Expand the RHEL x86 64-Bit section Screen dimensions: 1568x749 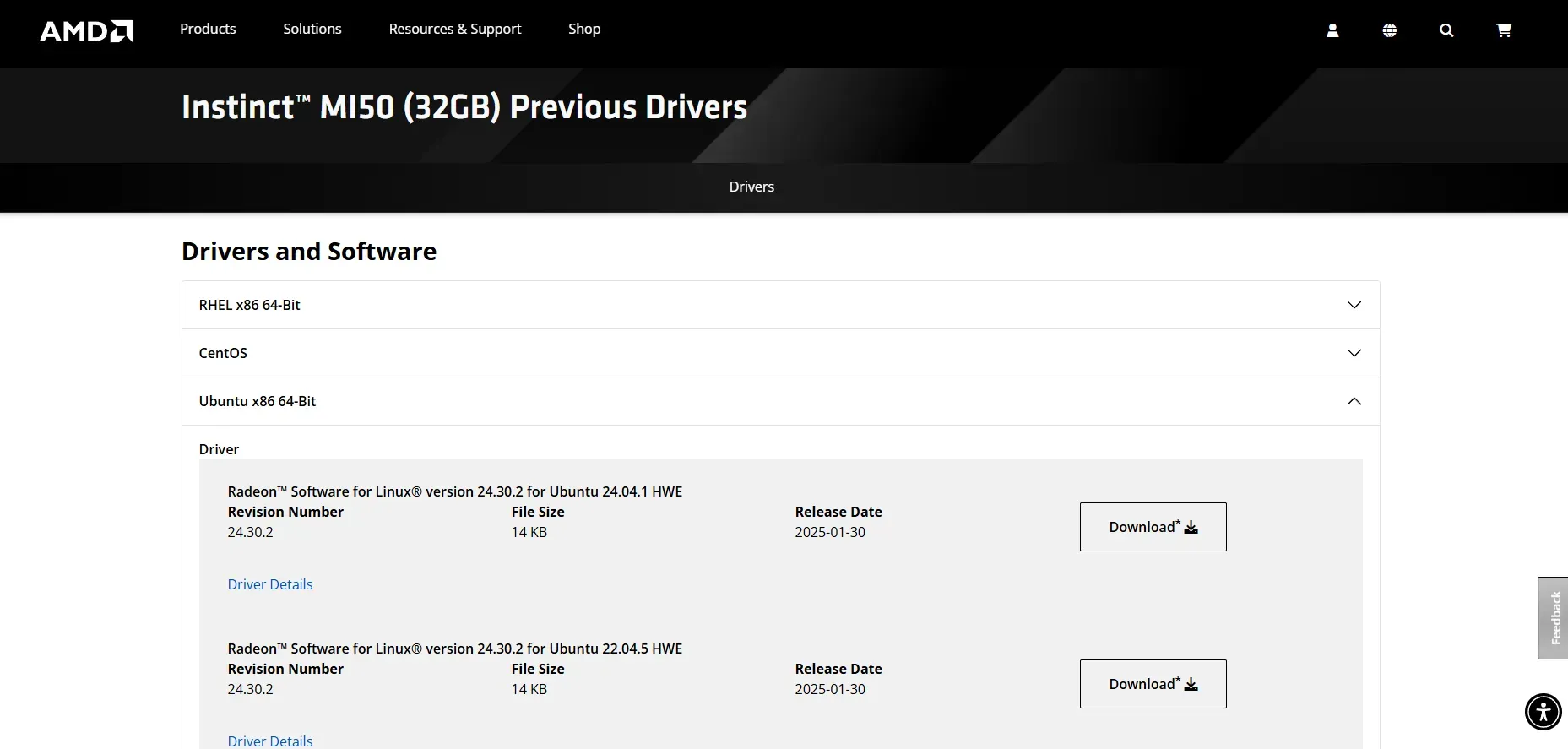[x=780, y=305]
